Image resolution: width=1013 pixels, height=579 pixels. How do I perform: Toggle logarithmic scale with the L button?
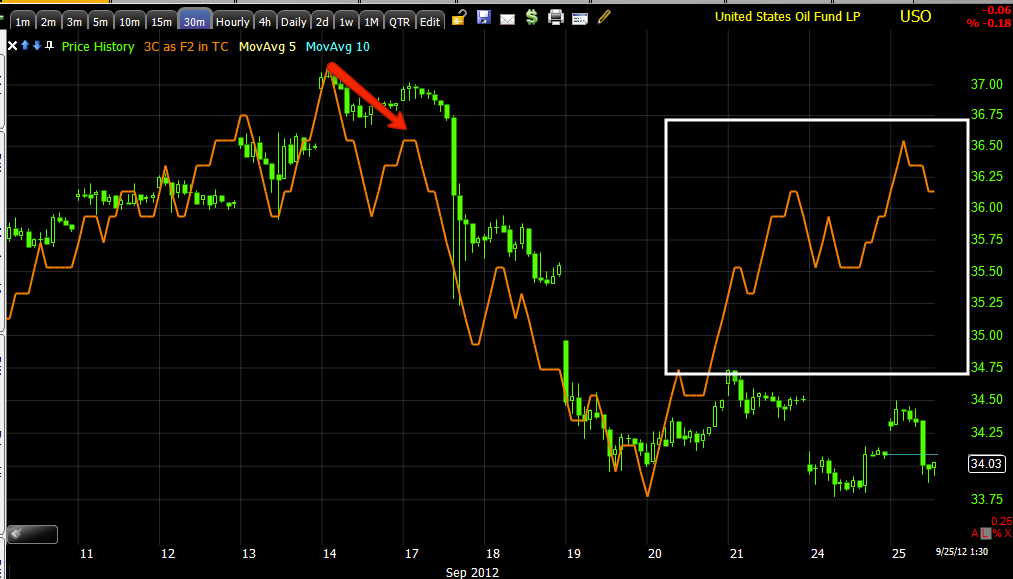985,533
